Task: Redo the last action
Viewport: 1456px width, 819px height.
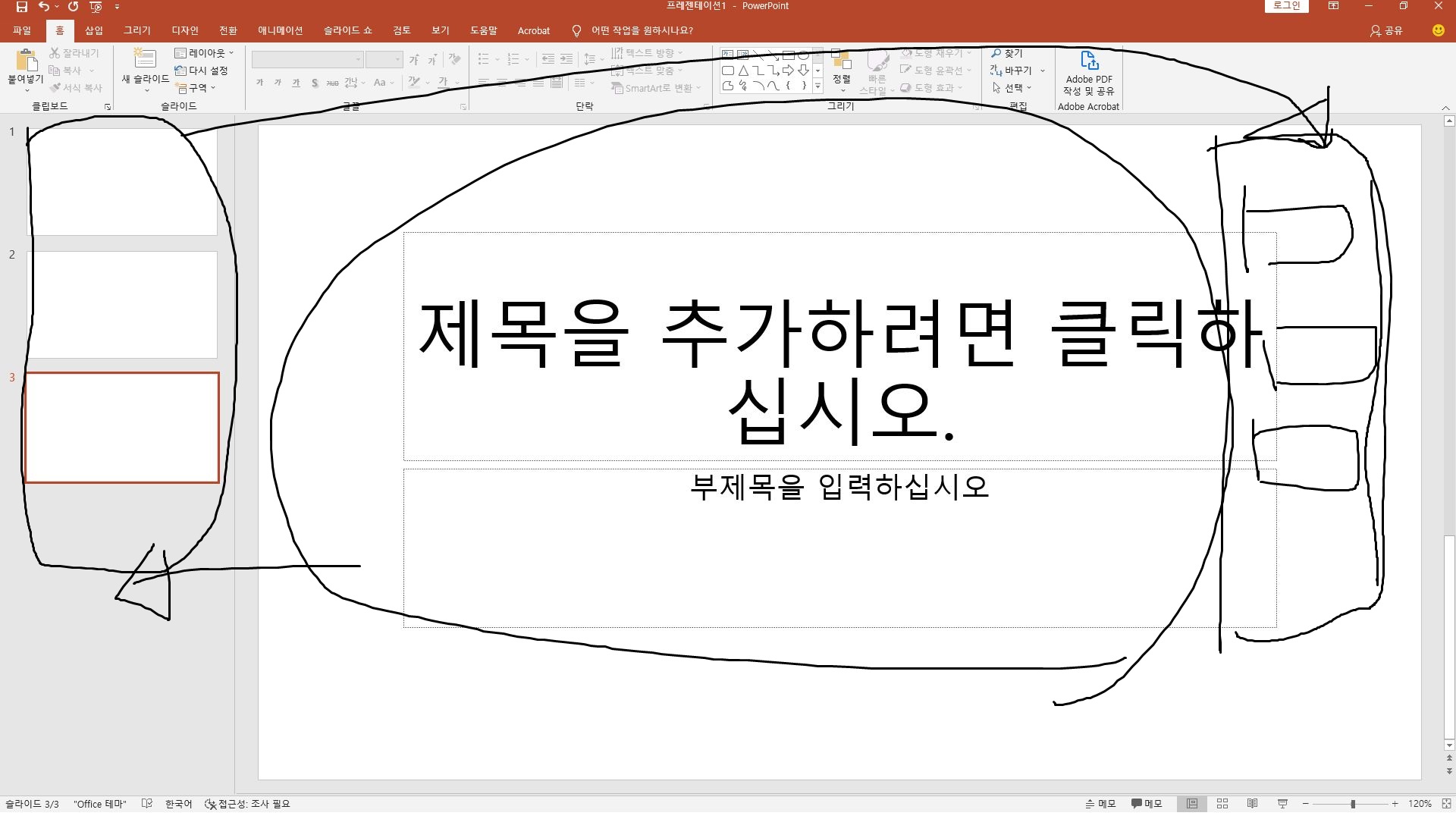Action: 74,7
